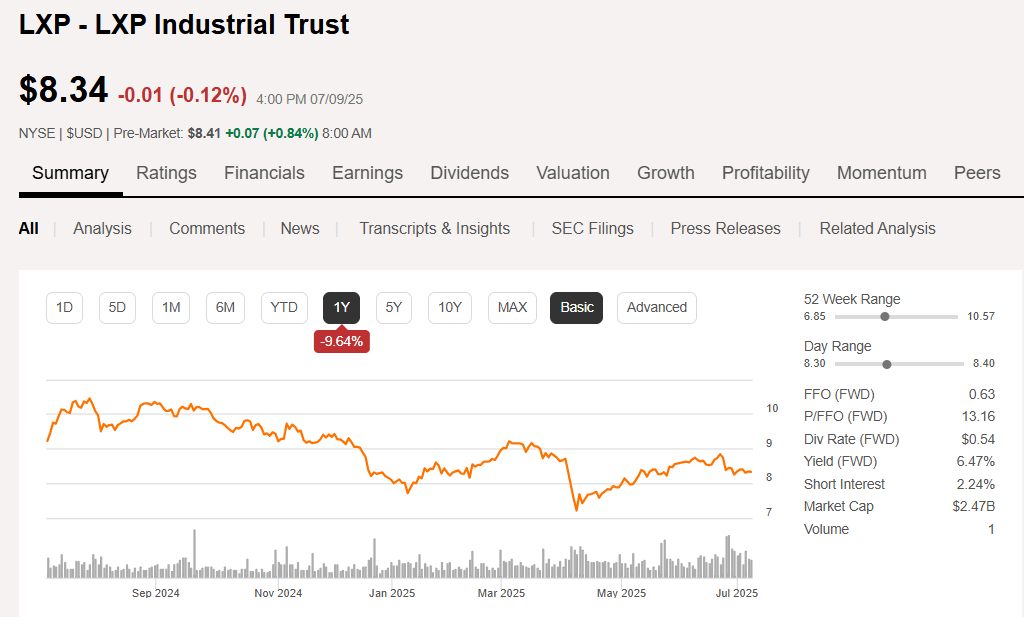Open the 10Y chart view
1024x617 pixels.
(449, 308)
